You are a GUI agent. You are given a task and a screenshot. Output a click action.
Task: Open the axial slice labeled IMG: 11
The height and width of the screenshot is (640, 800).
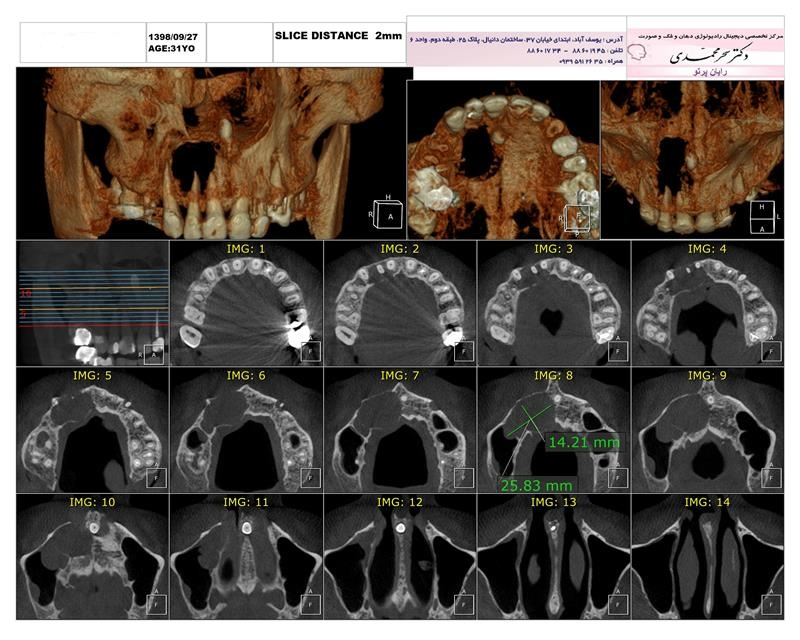(246, 556)
